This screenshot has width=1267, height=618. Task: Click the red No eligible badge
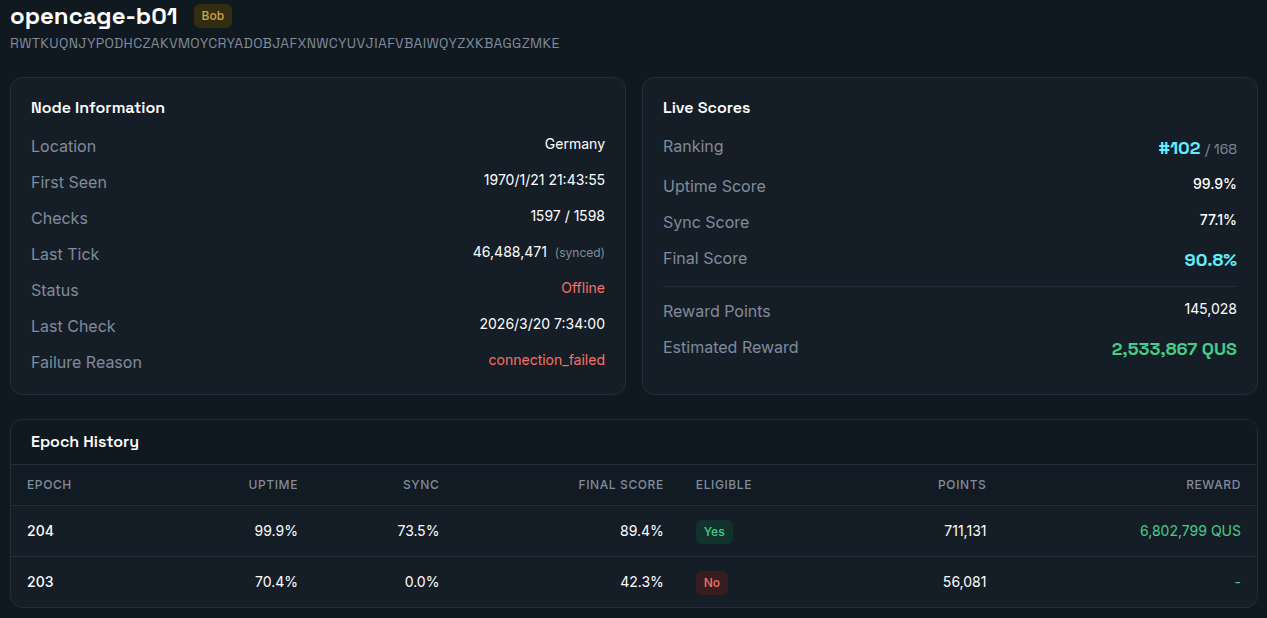tap(711, 583)
